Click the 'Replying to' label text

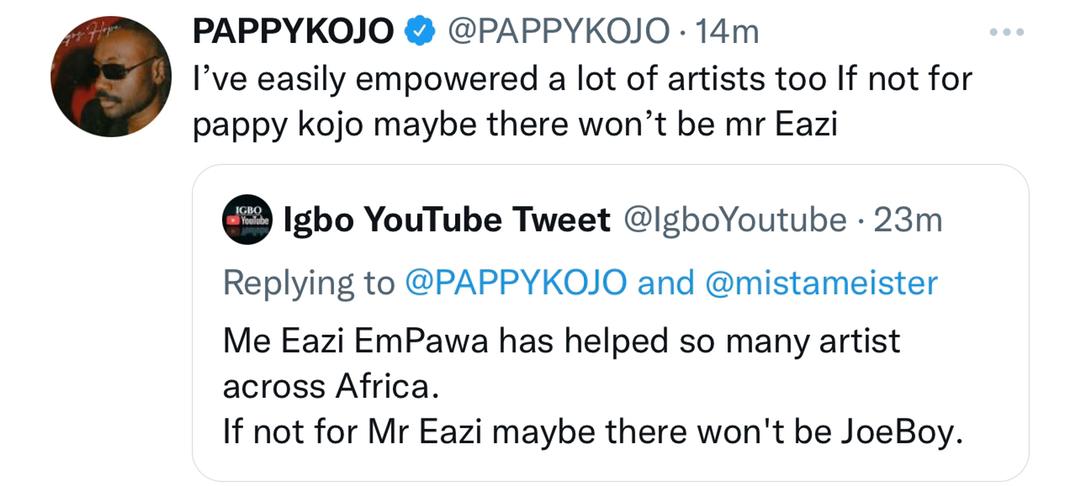[x=309, y=284]
